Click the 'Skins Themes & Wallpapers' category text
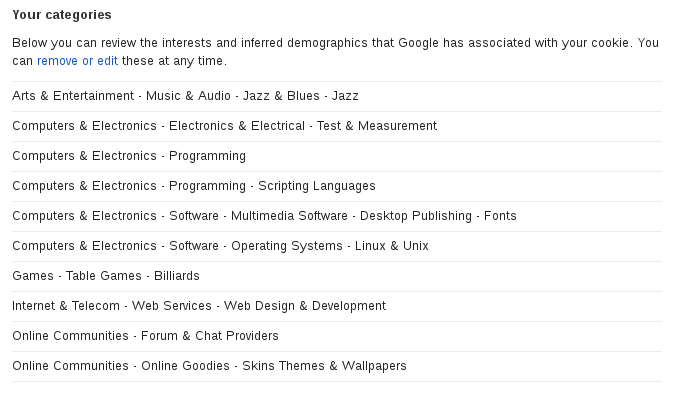This screenshot has width=677, height=399. coord(324,366)
